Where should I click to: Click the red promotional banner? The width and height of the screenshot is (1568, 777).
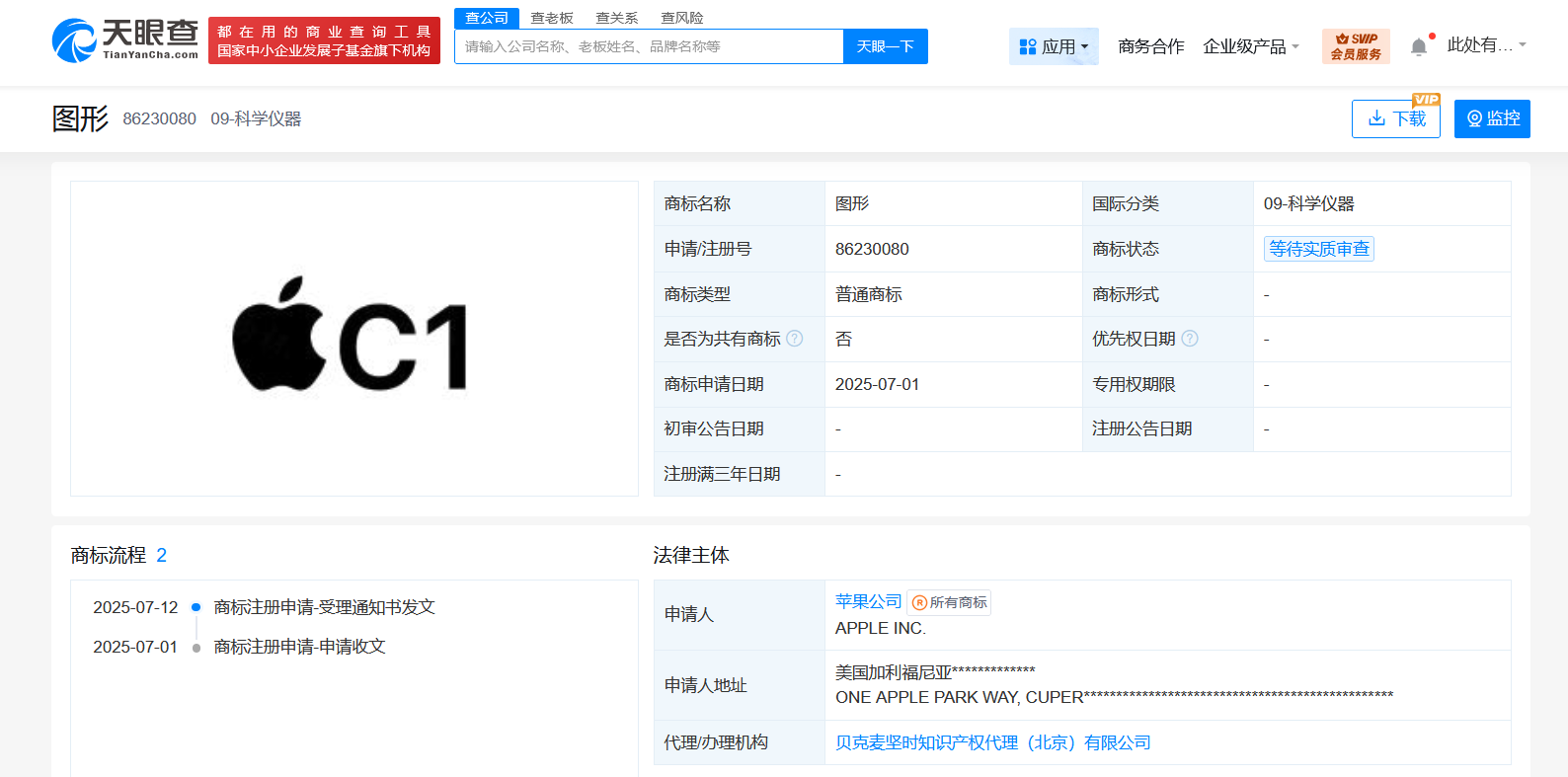[x=324, y=40]
